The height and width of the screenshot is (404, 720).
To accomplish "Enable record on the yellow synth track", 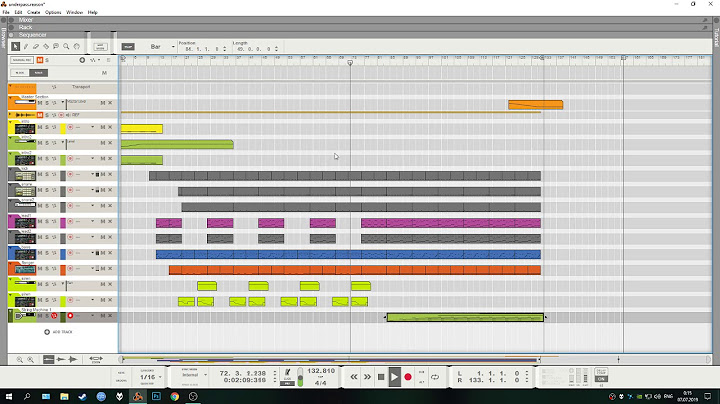I will click(x=70, y=127).
